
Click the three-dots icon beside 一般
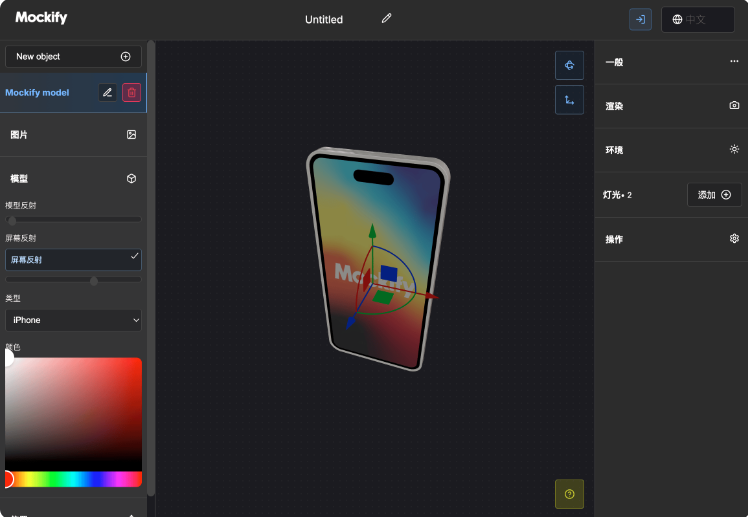point(734,61)
